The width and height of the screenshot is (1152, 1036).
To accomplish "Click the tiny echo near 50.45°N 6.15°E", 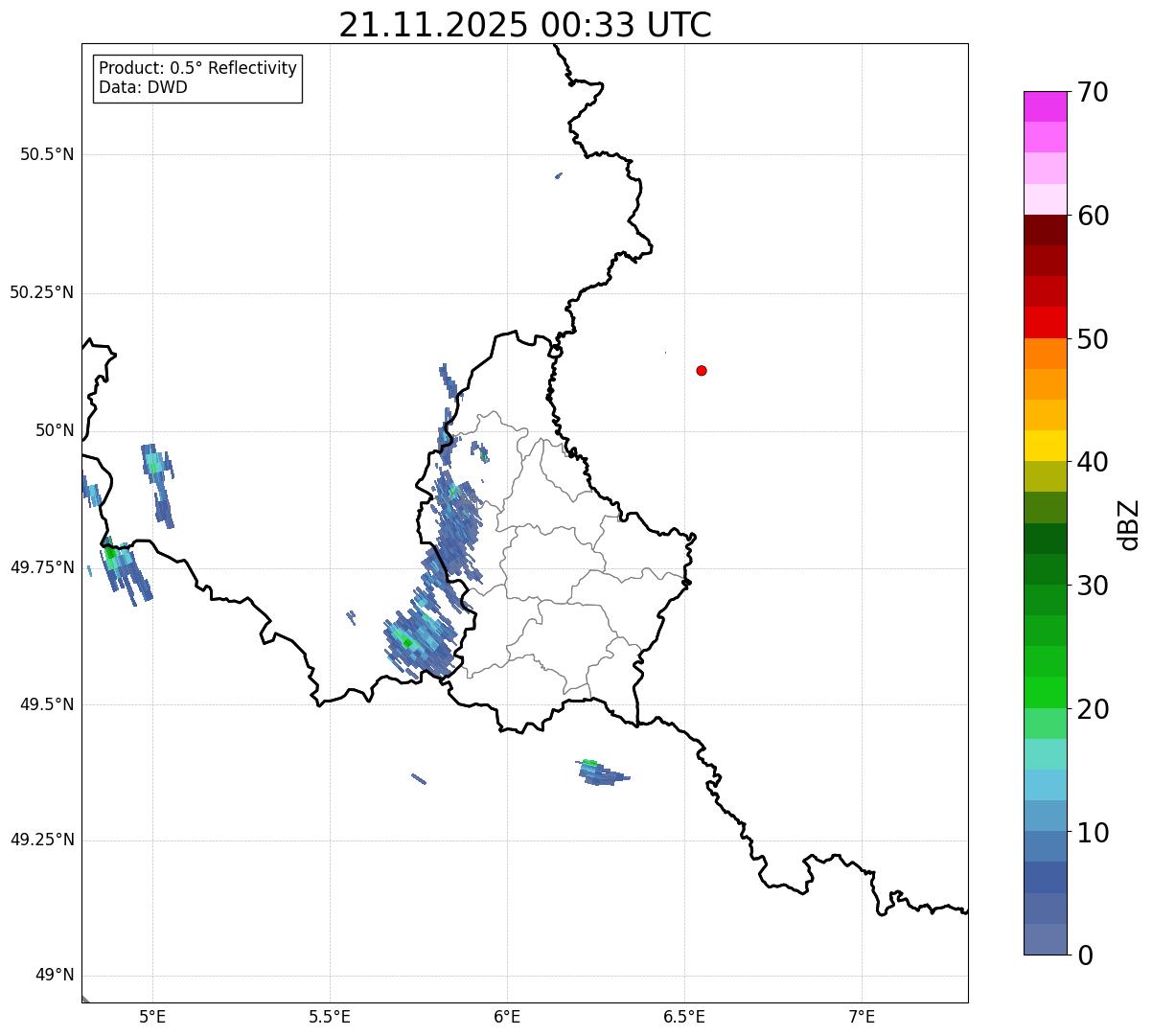I will click(559, 175).
